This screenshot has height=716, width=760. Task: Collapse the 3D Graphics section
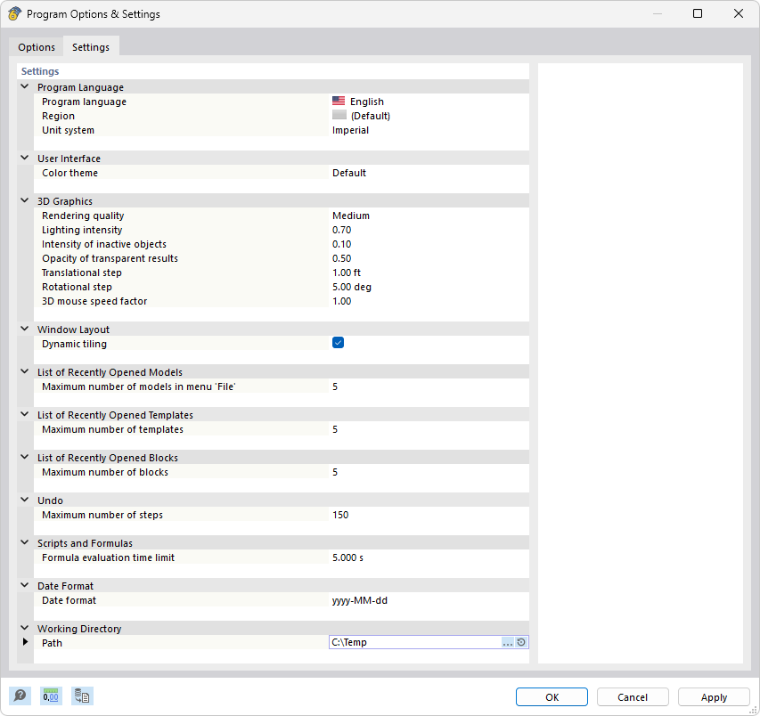25,201
